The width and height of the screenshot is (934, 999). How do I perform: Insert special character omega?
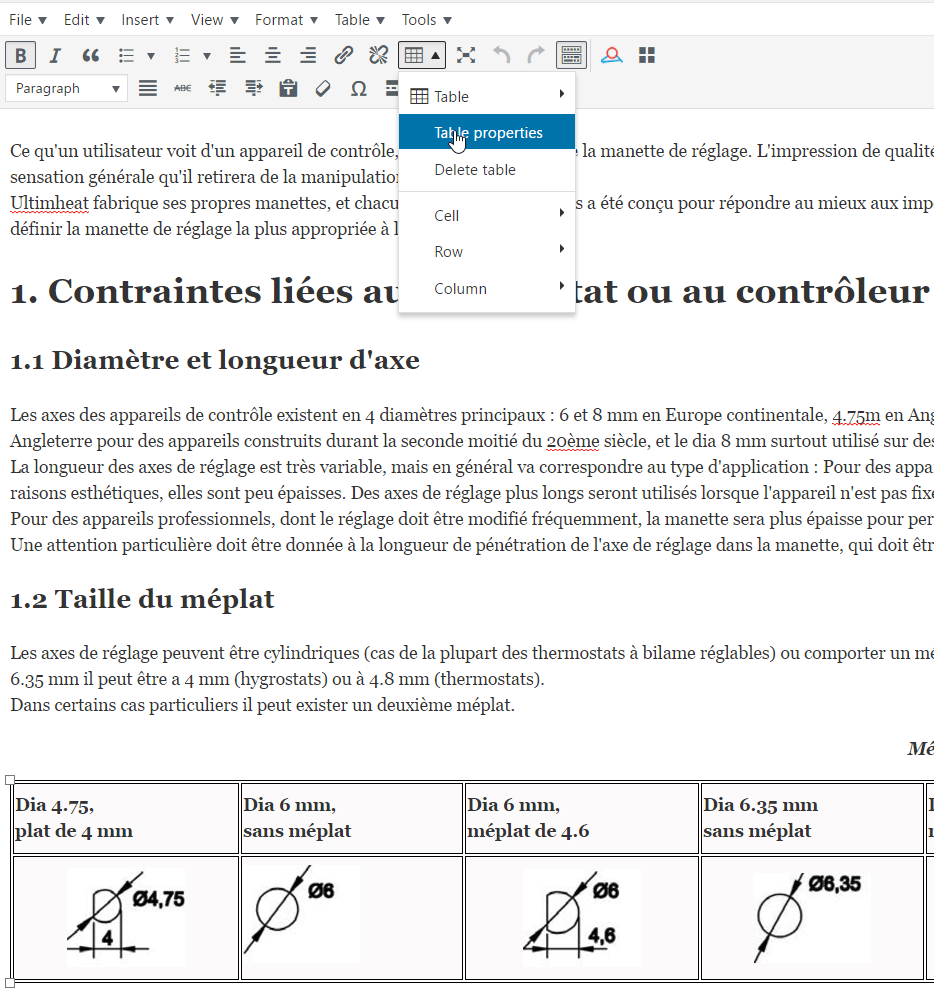coord(359,88)
